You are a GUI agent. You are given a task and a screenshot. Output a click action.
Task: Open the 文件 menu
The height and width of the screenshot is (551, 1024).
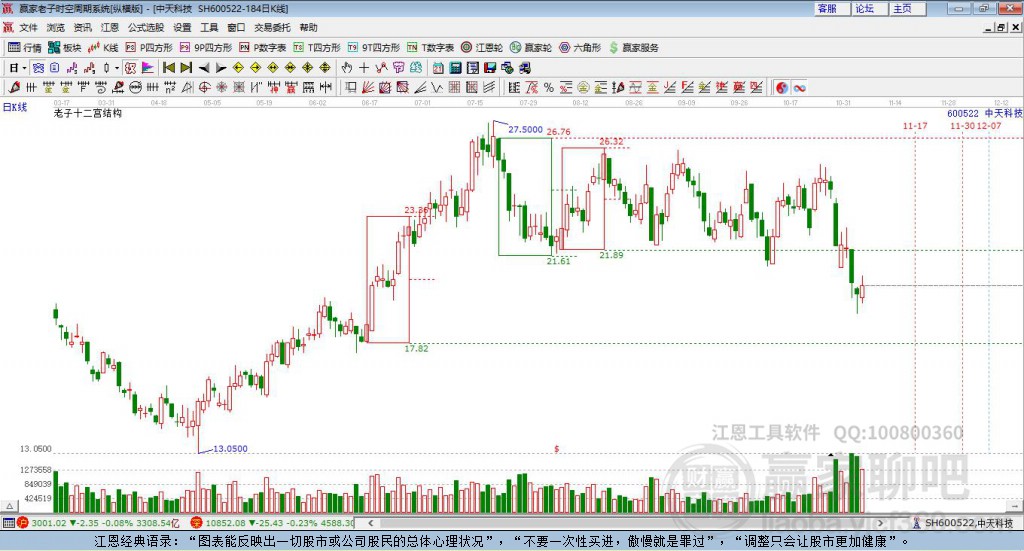point(29,27)
